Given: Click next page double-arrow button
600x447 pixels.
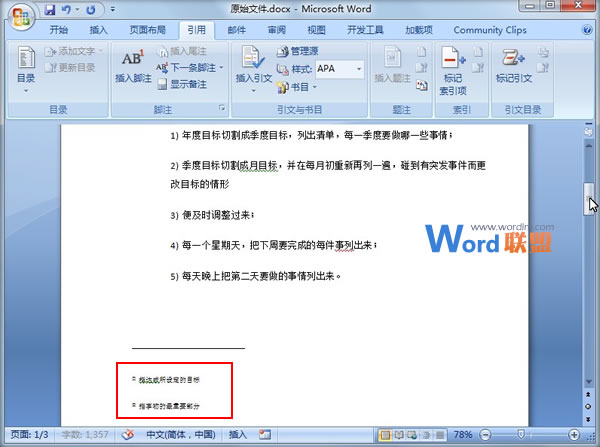Looking at the screenshot, I should click(x=589, y=419).
